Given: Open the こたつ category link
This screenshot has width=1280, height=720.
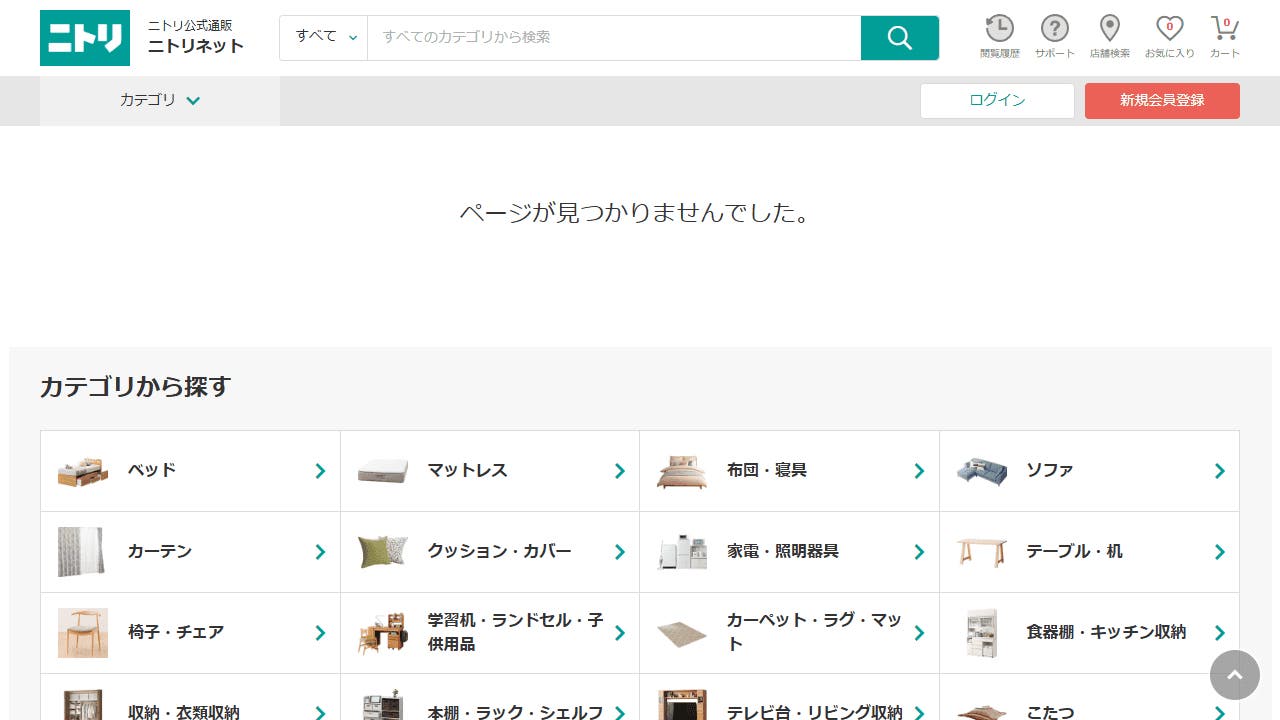Looking at the screenshot, I should click(1090, 697).
